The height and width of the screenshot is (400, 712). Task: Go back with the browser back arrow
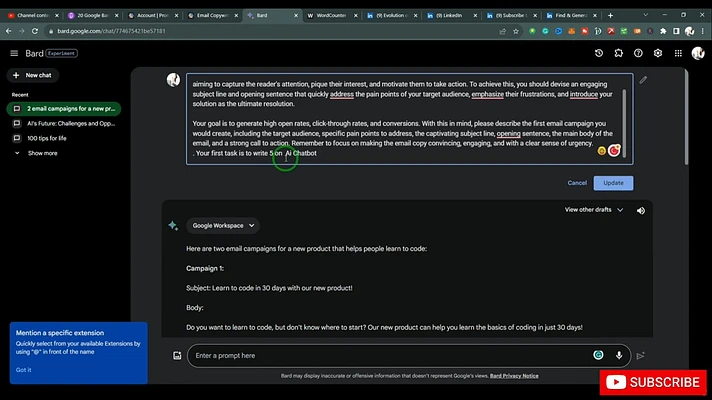pos(9,31)
